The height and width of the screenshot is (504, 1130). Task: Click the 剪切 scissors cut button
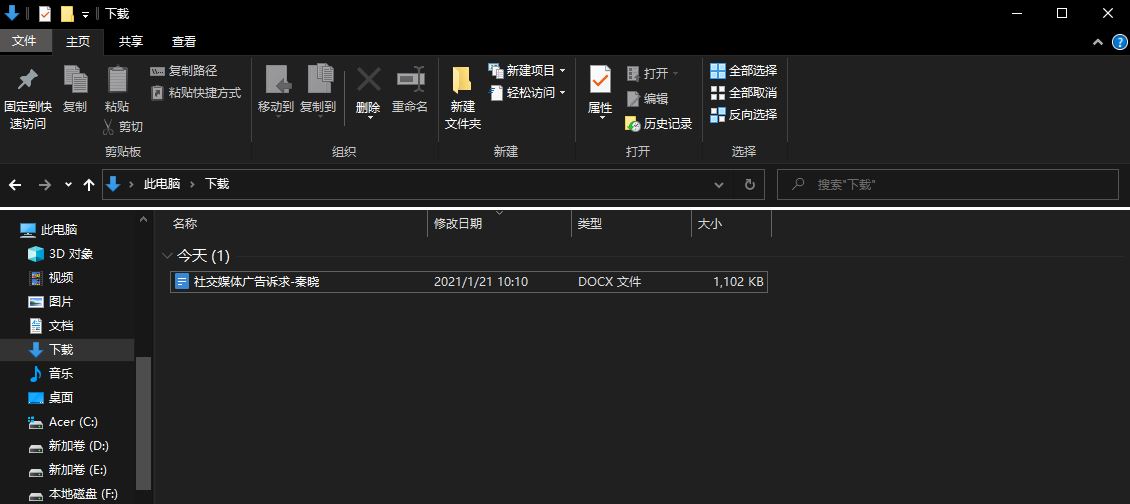pos(123,127)
